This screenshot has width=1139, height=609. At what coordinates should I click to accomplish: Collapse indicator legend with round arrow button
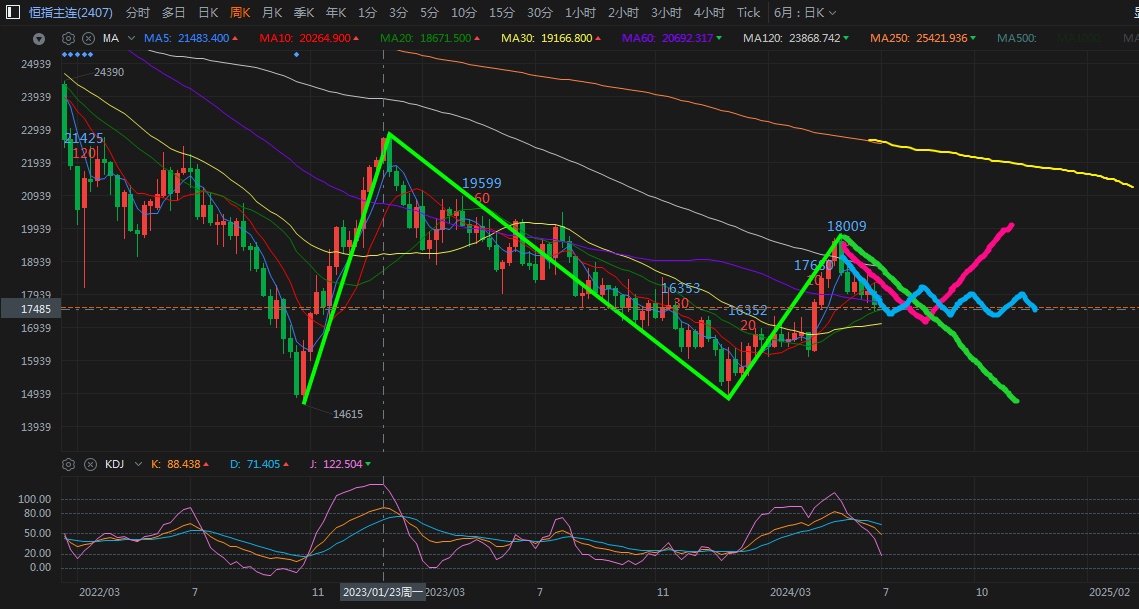39,39
